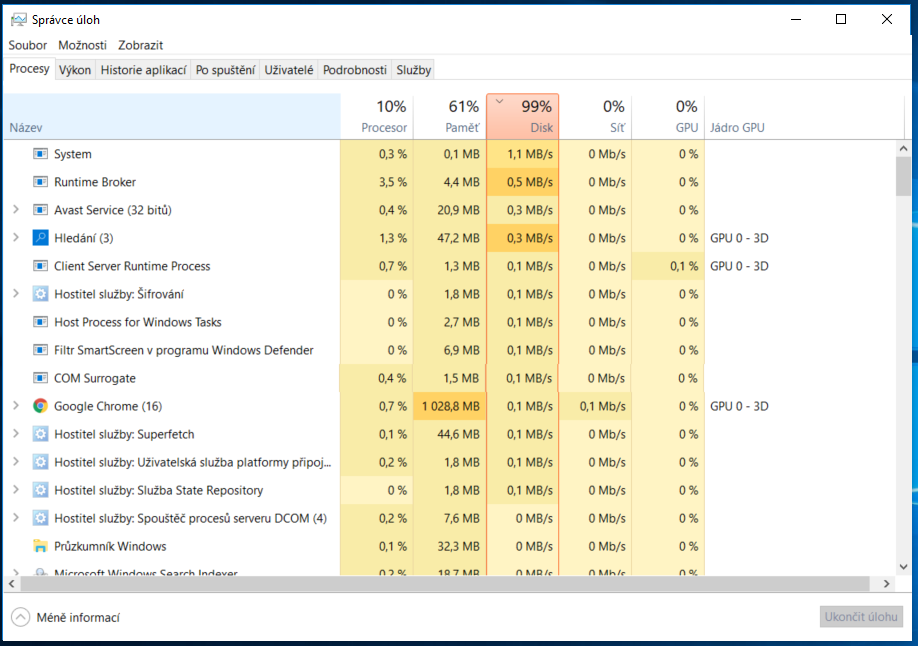Image resolution: width=918 pixels, height=646 pixels.
Task: Click the horizontal scrollbar of the process list
Action: click(x=450, y=584)
